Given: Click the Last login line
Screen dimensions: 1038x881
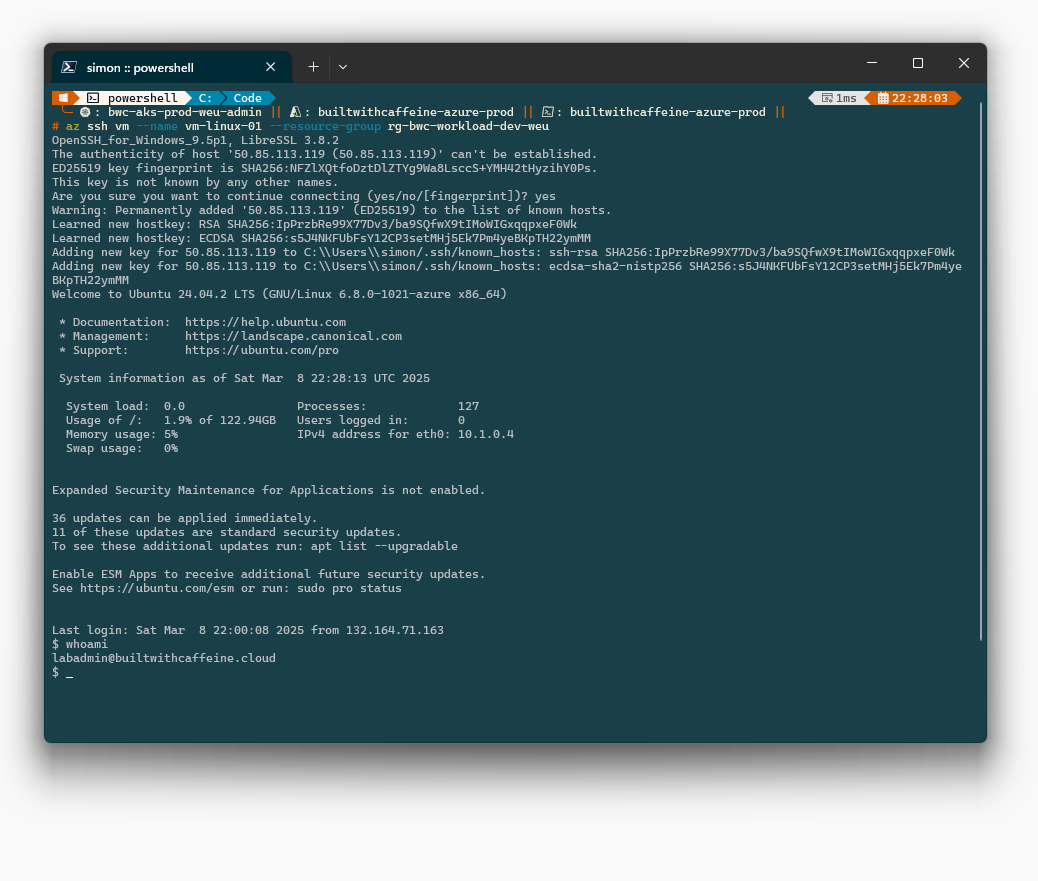Looking at the screenshot, I should tap(248, 630).
